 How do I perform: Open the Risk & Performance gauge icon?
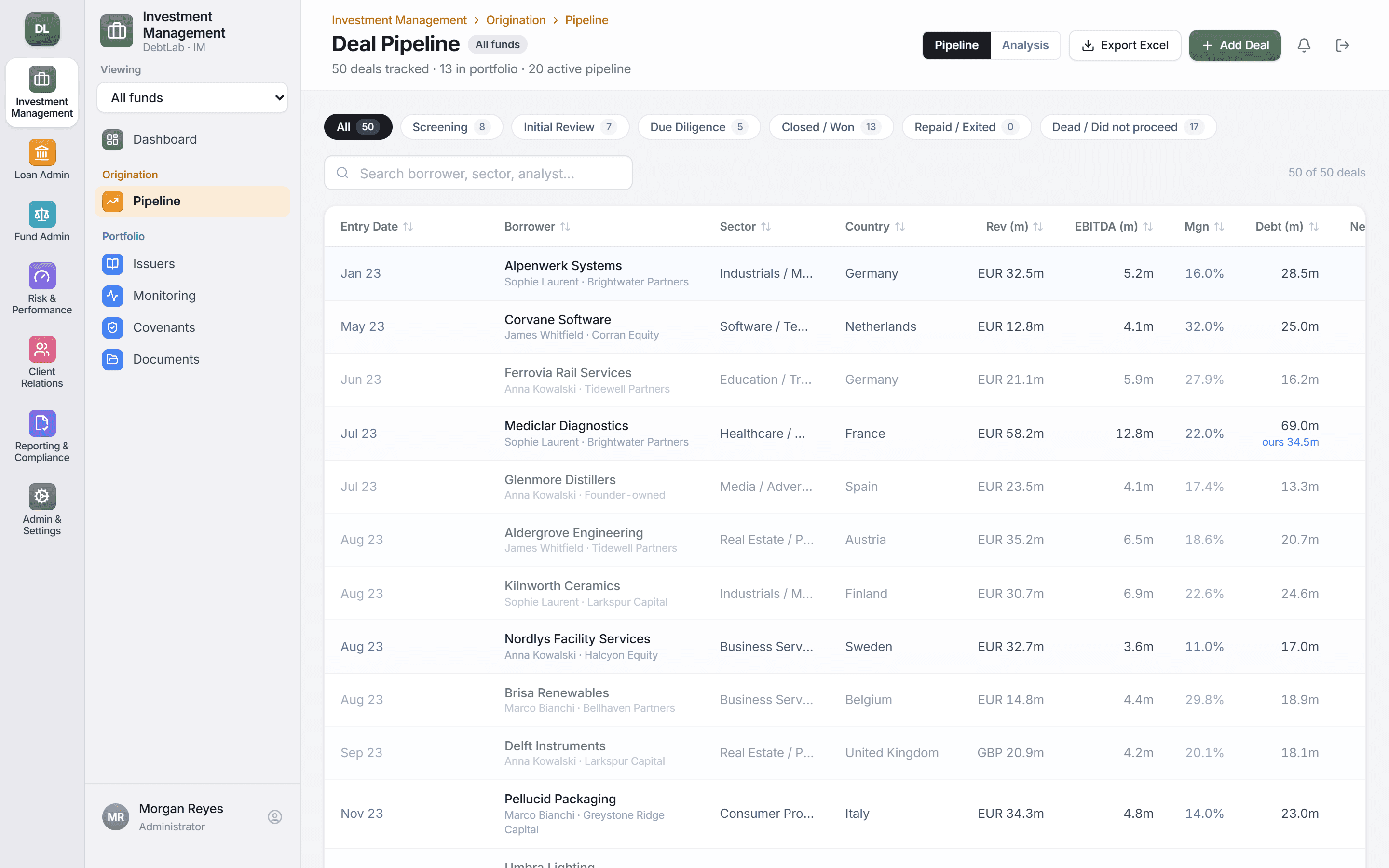(x=42, y=276)
